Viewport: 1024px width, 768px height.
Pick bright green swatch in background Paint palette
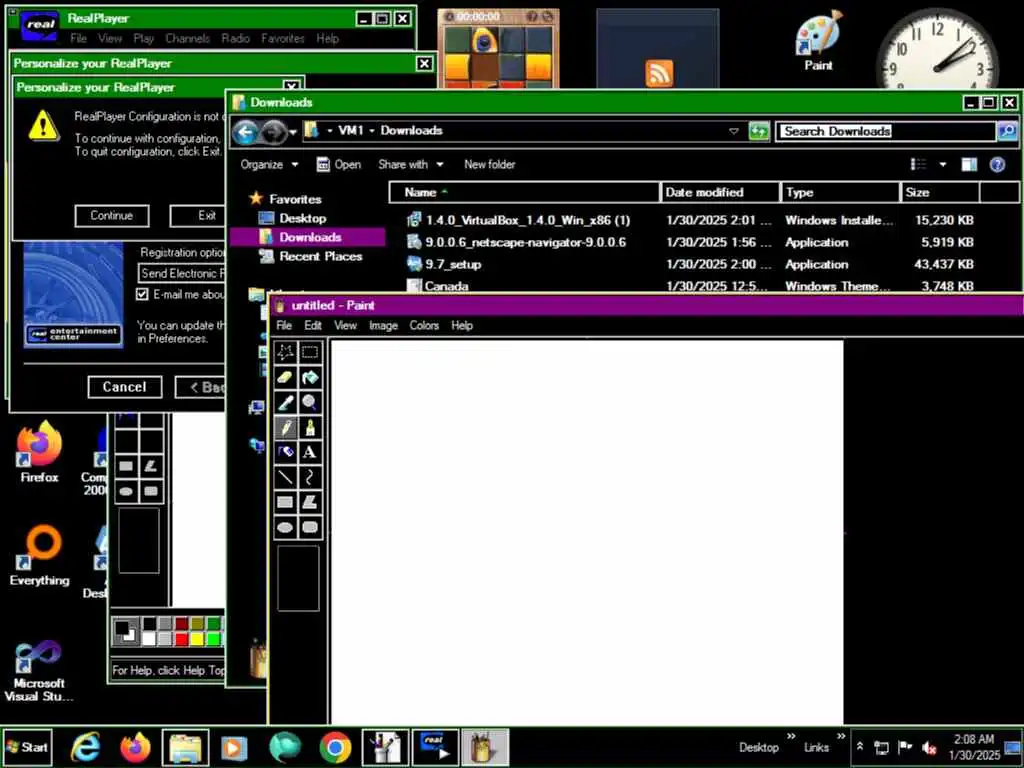(214, 639)
